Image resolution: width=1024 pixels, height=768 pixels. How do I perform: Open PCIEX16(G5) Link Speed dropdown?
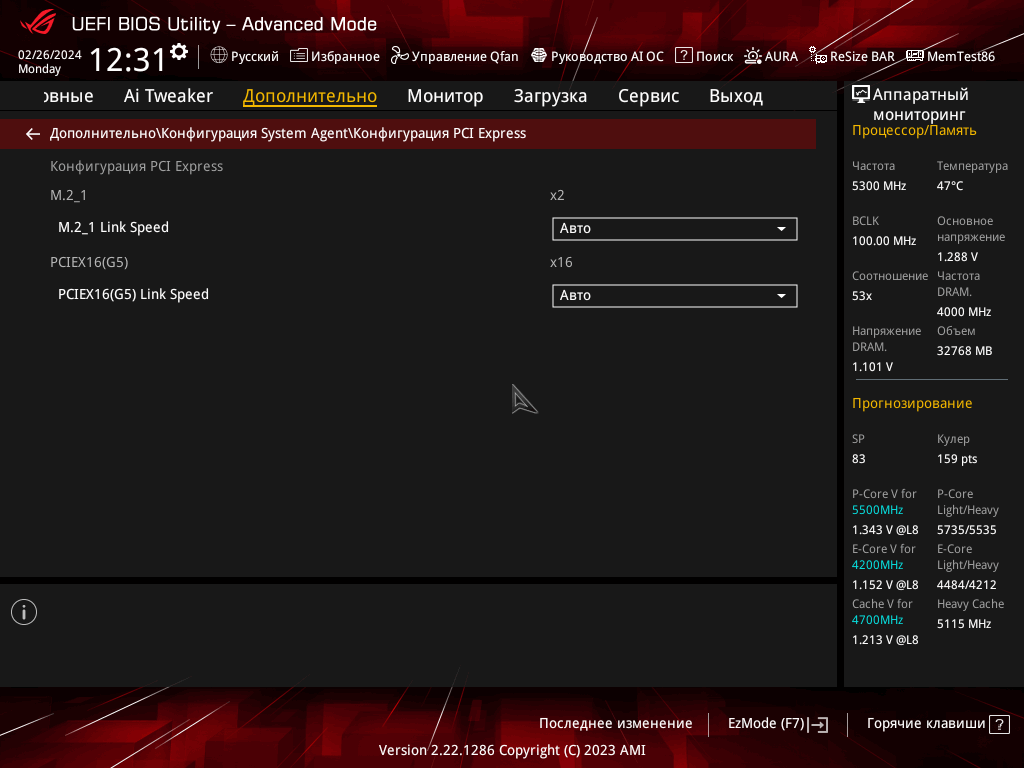click(675, 296)
